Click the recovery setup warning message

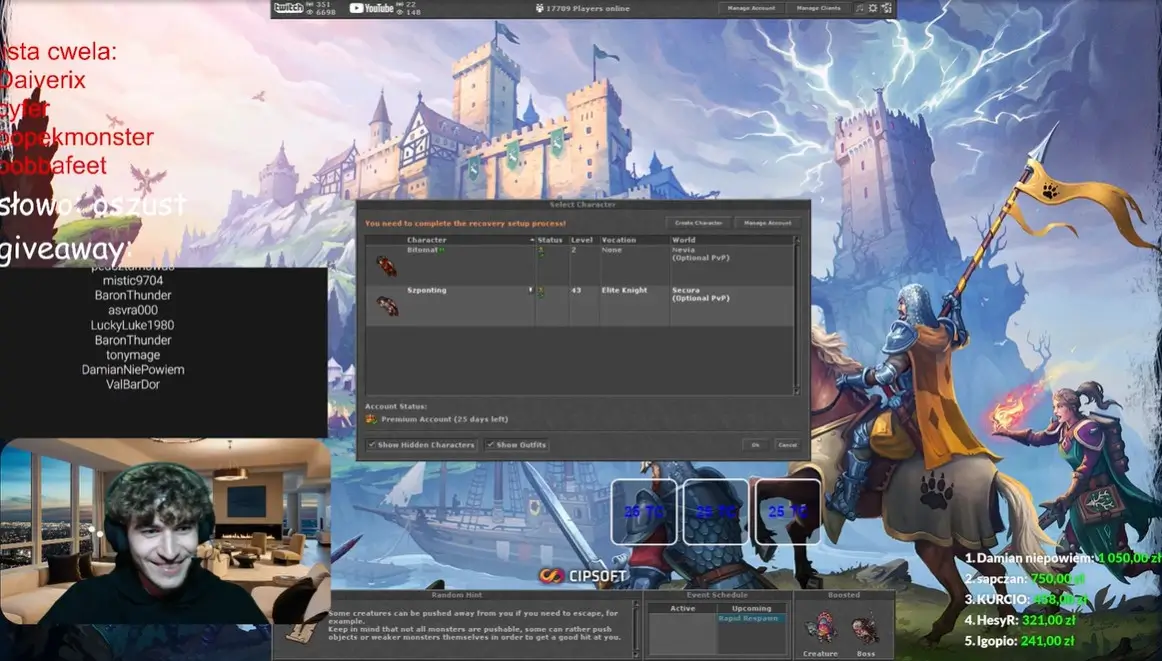coord(465,223)
